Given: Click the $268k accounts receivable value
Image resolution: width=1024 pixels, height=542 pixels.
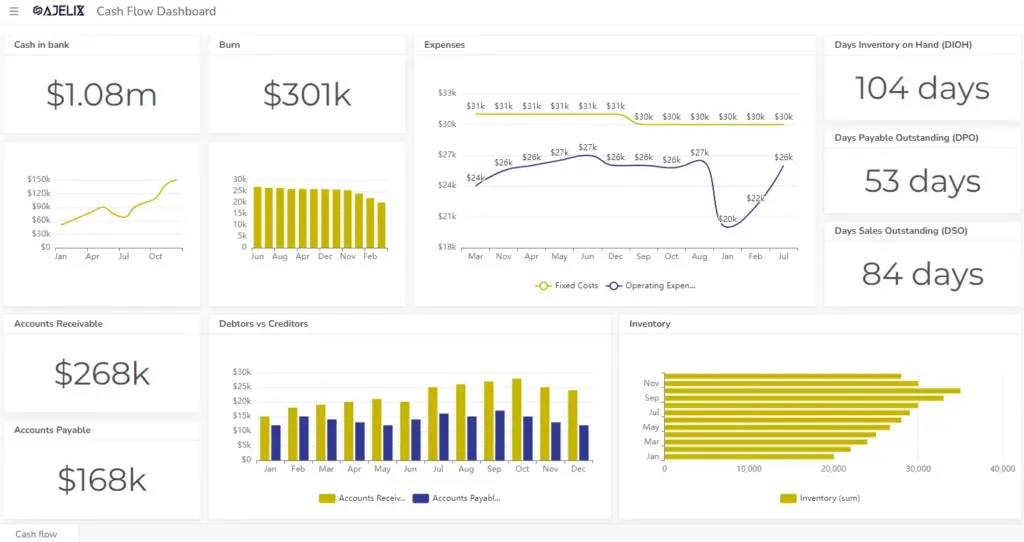Looking at the screenshot, I should (x=102, y=374).
